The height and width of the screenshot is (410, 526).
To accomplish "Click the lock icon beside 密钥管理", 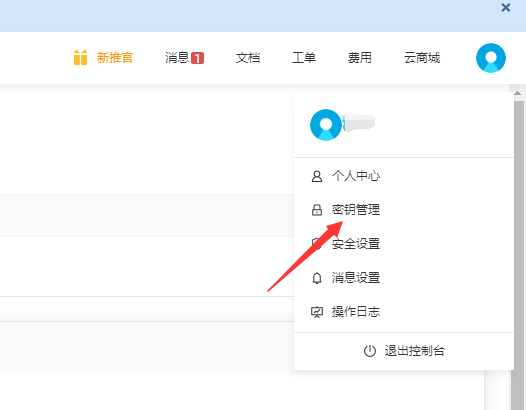I will [x=317, y=210].
